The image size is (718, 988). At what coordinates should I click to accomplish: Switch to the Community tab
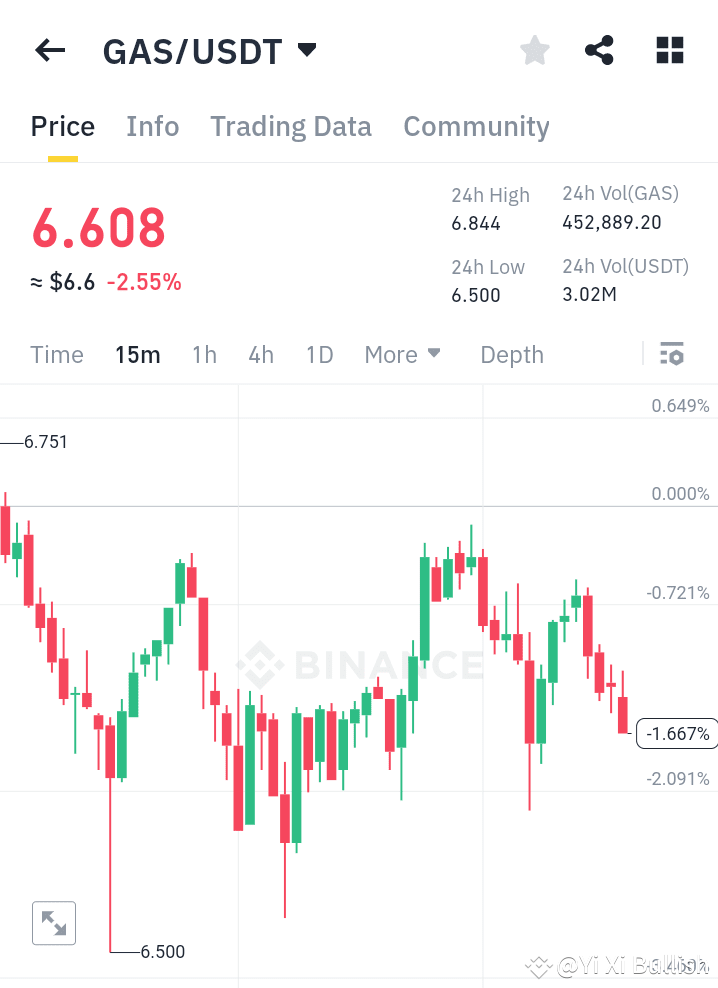click(x=476, y=126)
